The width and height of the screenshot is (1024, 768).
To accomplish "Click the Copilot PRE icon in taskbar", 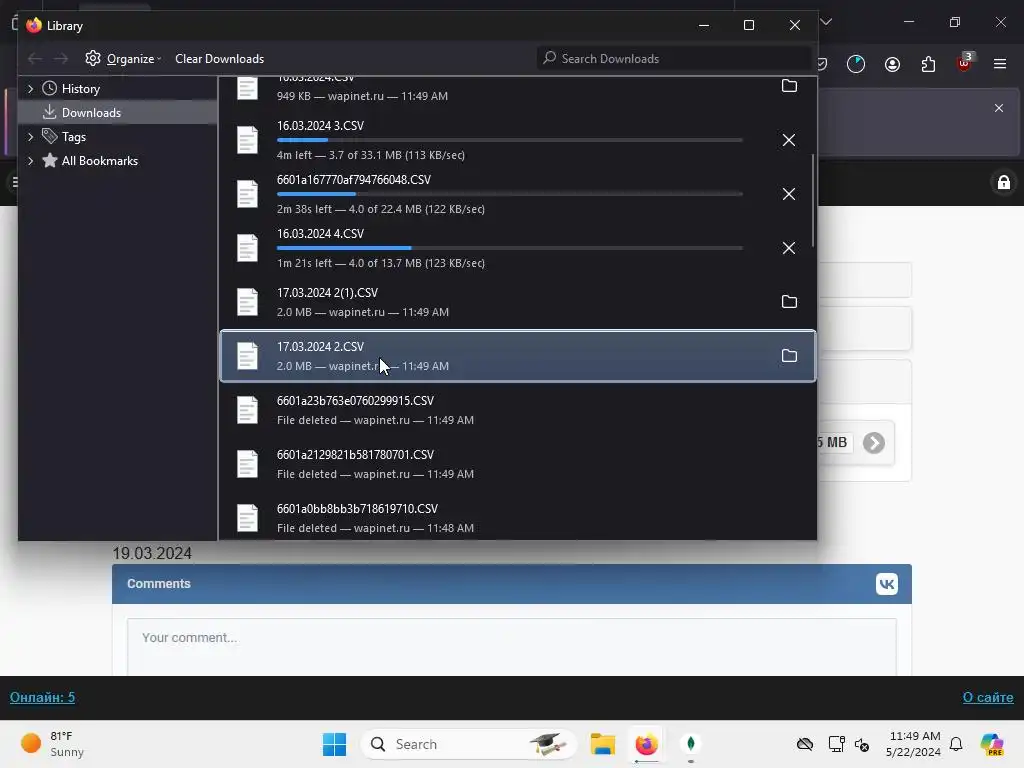I will [x=992, y=744].
